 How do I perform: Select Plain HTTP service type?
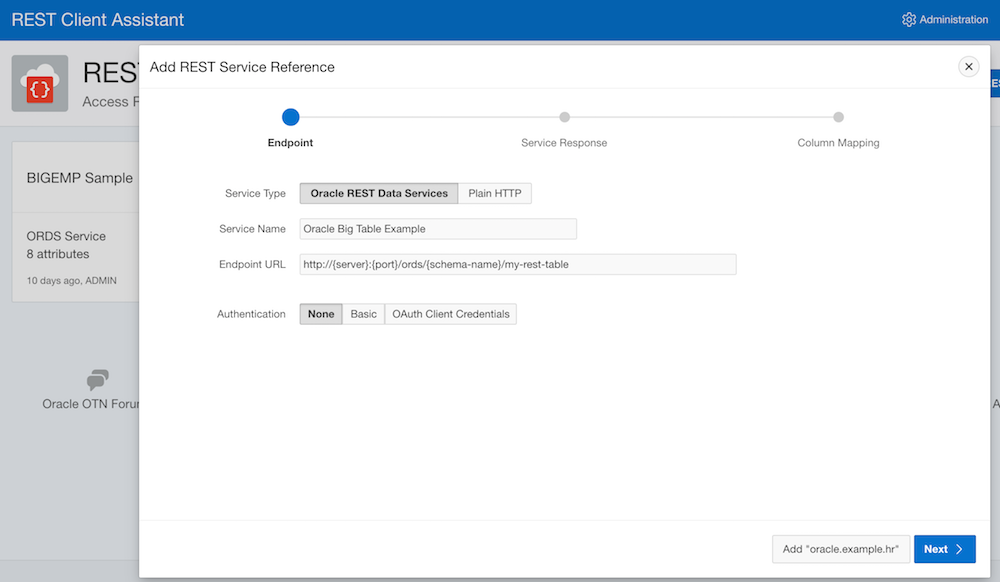(x=494, y=193)
